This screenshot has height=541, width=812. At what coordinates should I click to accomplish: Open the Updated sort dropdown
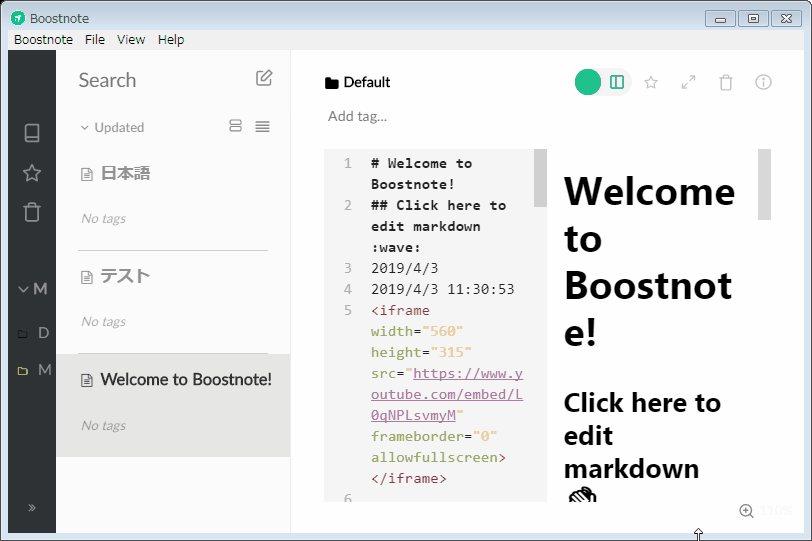point(112,127)
